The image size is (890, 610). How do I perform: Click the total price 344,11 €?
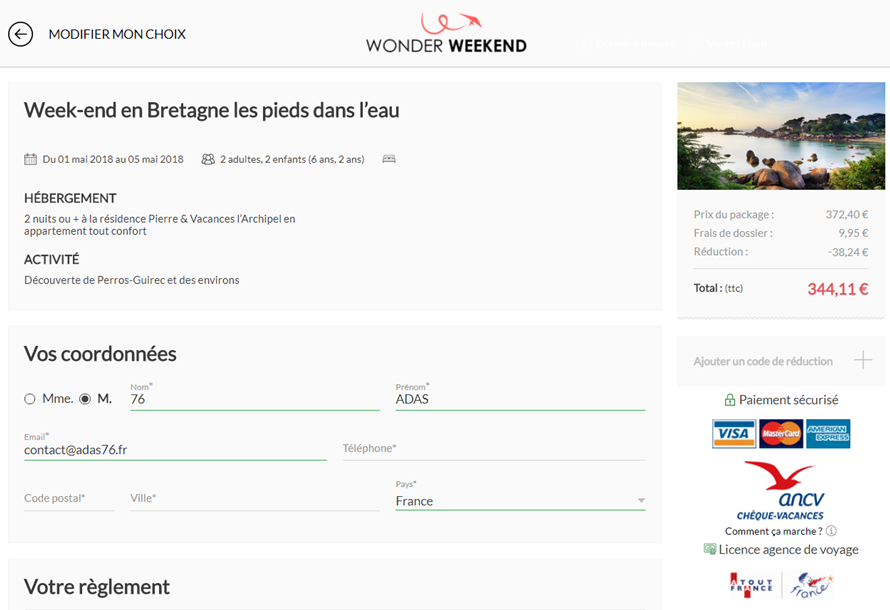pos(838,289)
